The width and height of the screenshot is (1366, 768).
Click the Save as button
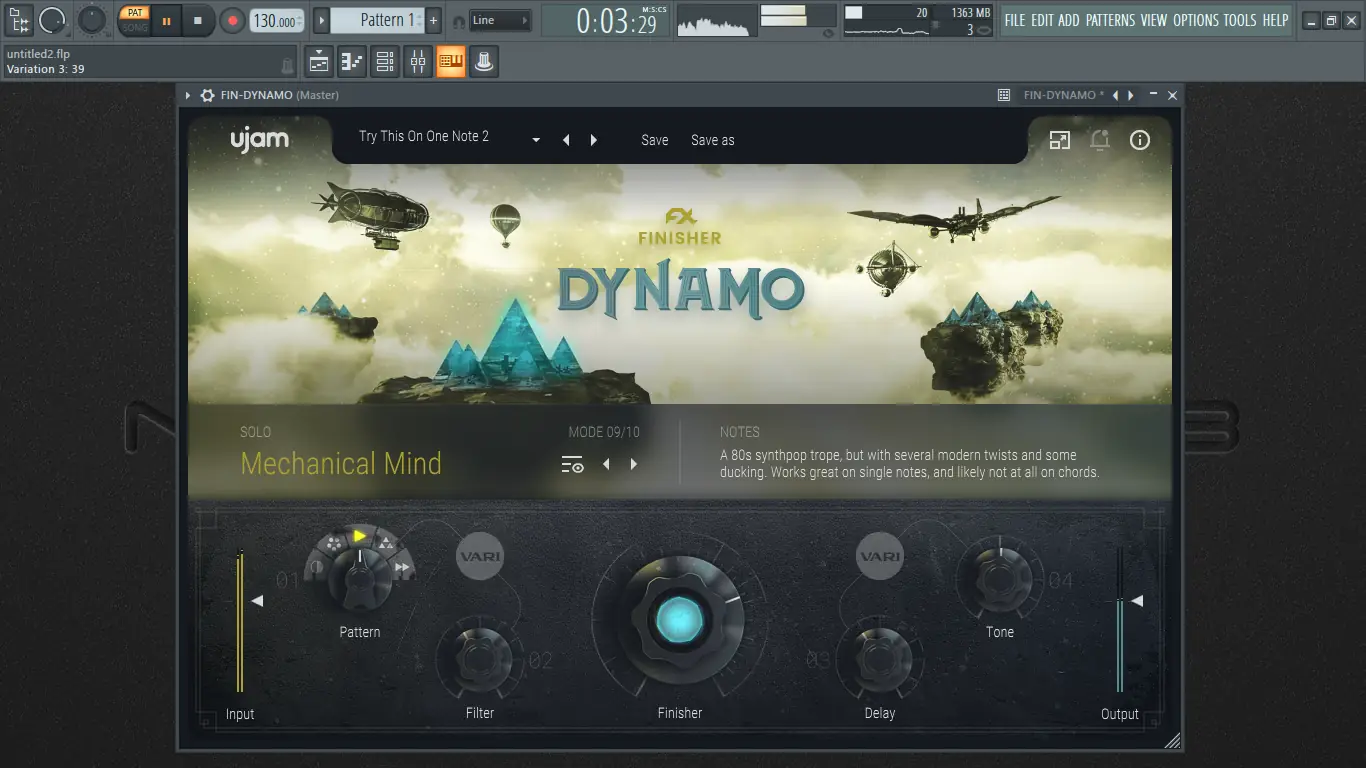(712, 140)
